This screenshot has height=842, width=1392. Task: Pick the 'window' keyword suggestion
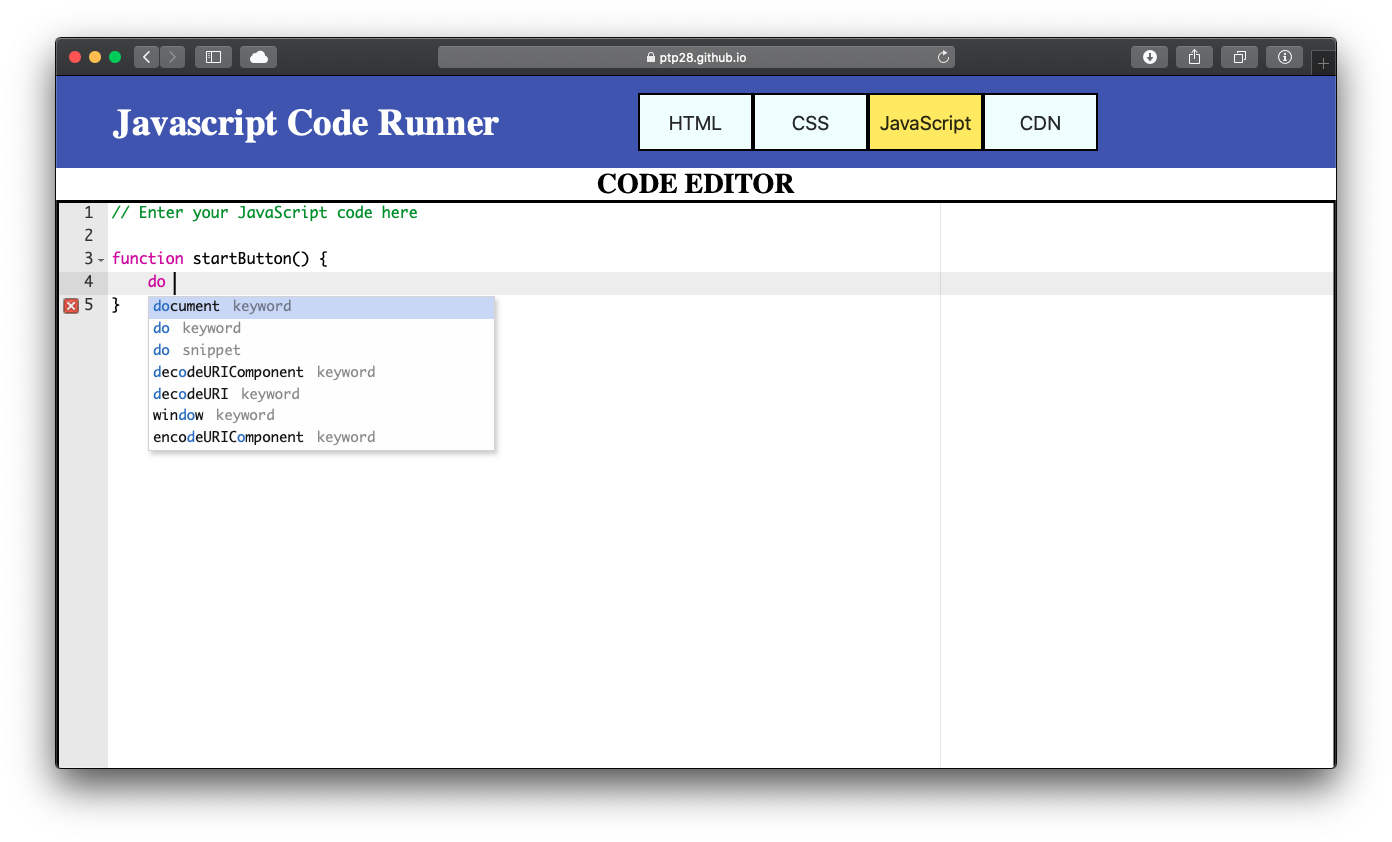pyautogui.click(x=321, y=415)
